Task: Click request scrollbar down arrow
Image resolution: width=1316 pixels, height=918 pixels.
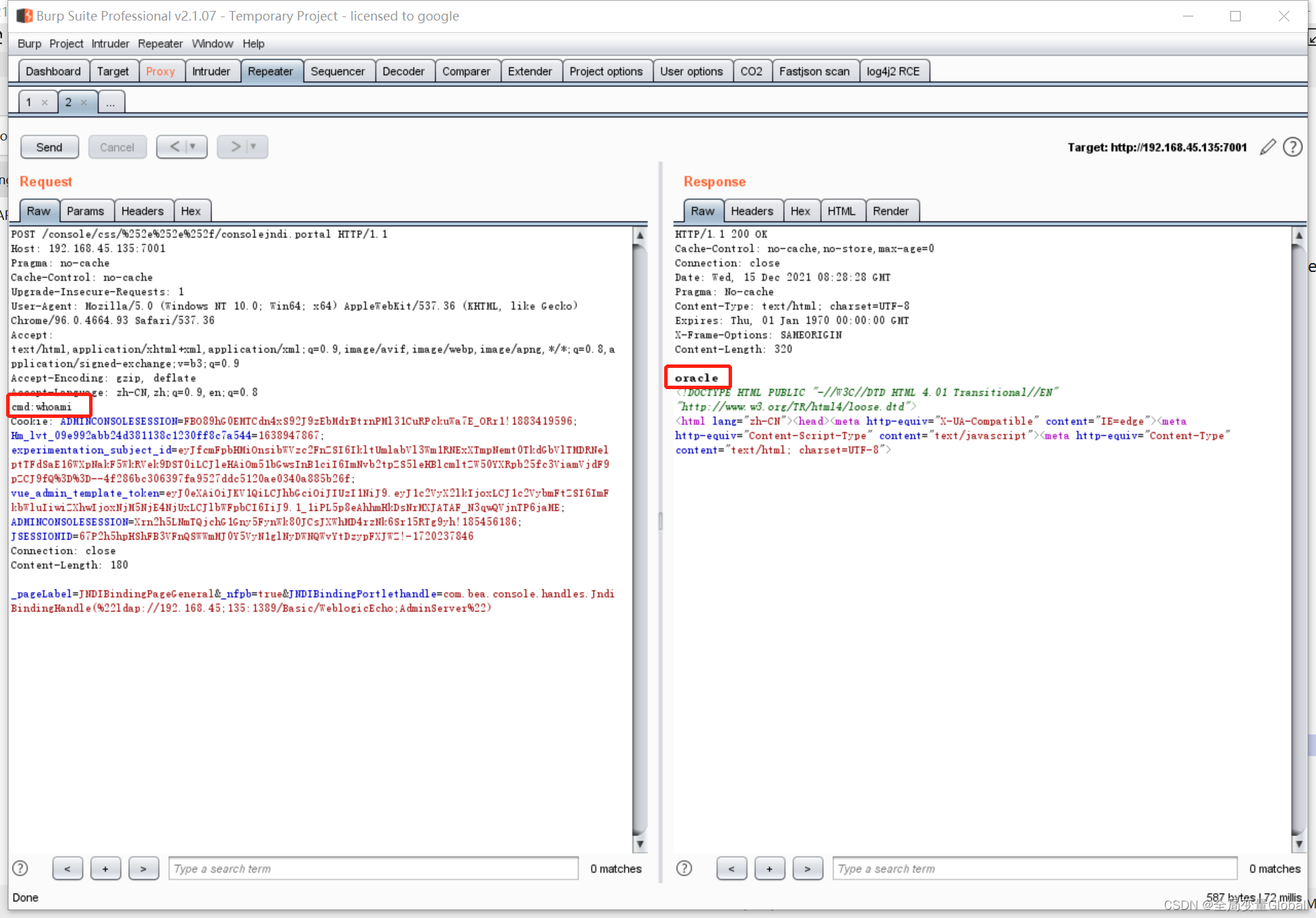Action: click(x=639, y=844)
